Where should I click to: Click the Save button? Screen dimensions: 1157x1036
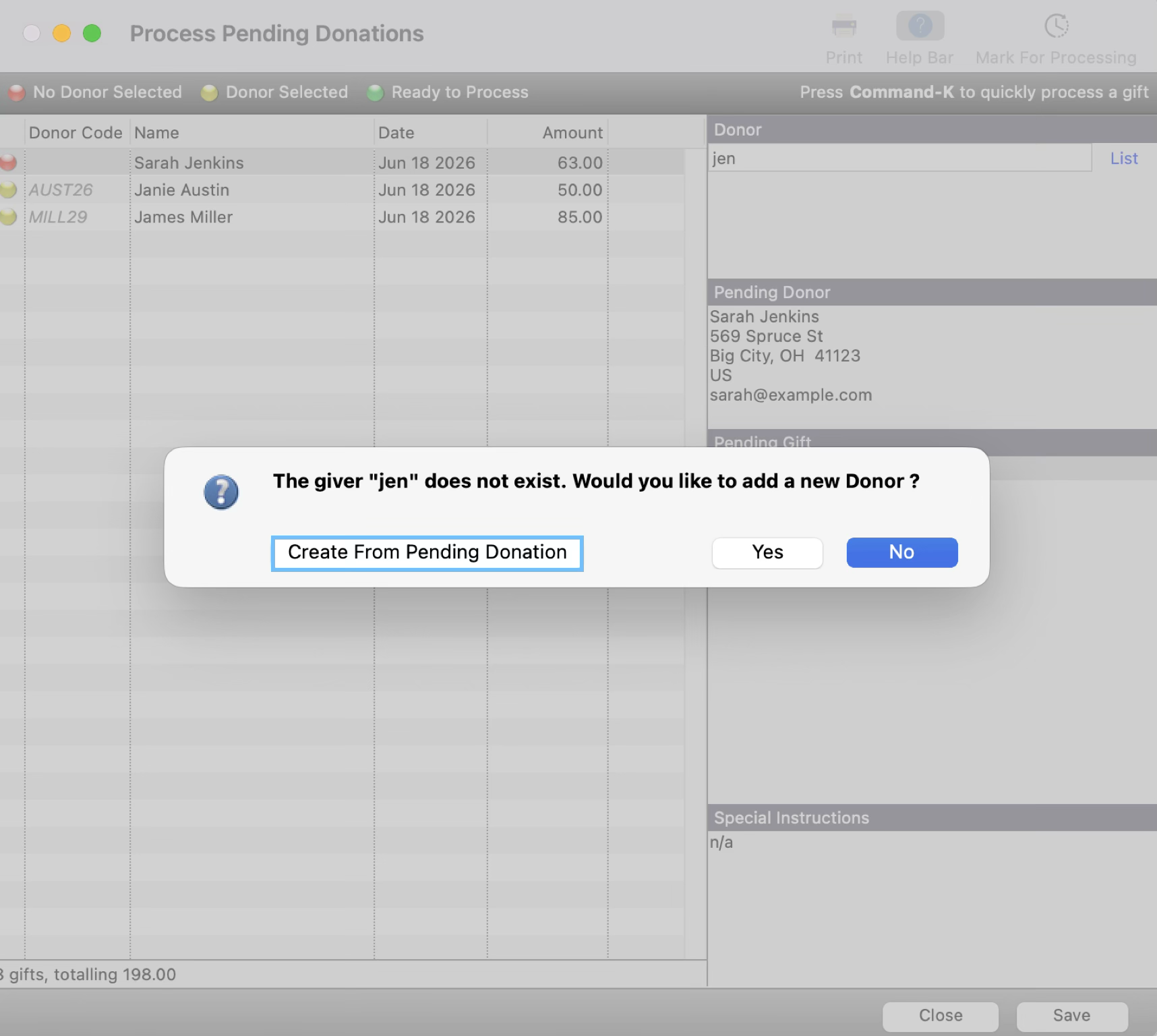(x=1071, y=1016)
